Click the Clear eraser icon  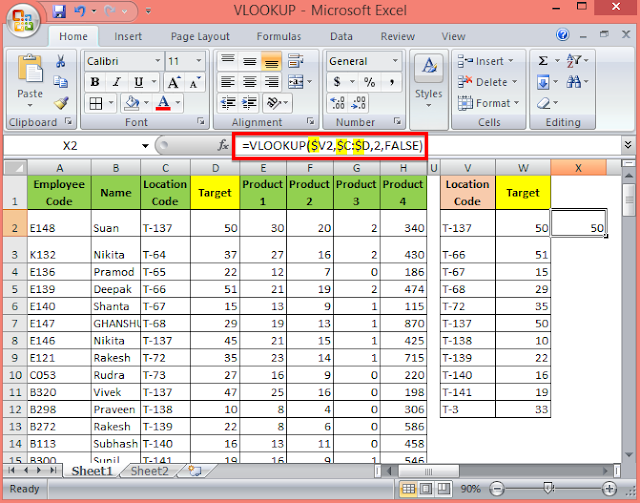tap(544, 103)
